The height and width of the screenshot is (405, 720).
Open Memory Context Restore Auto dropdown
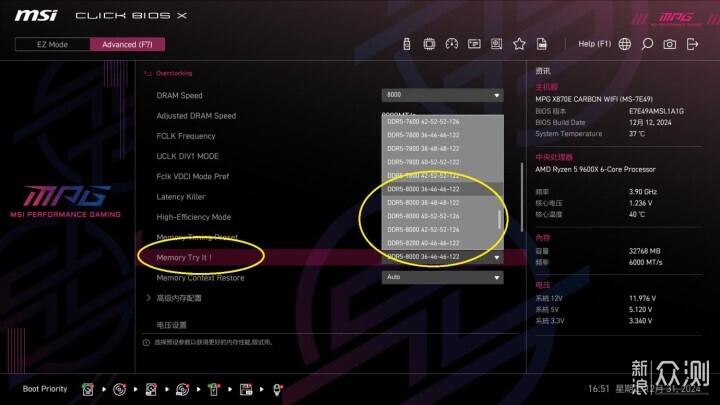[x=442, y=277]
